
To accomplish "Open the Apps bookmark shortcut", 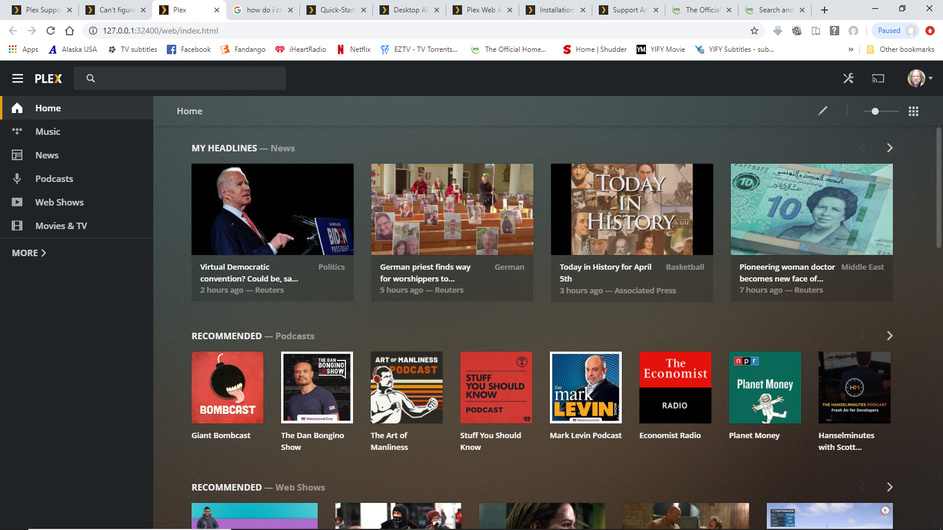I will coord(23,49).
